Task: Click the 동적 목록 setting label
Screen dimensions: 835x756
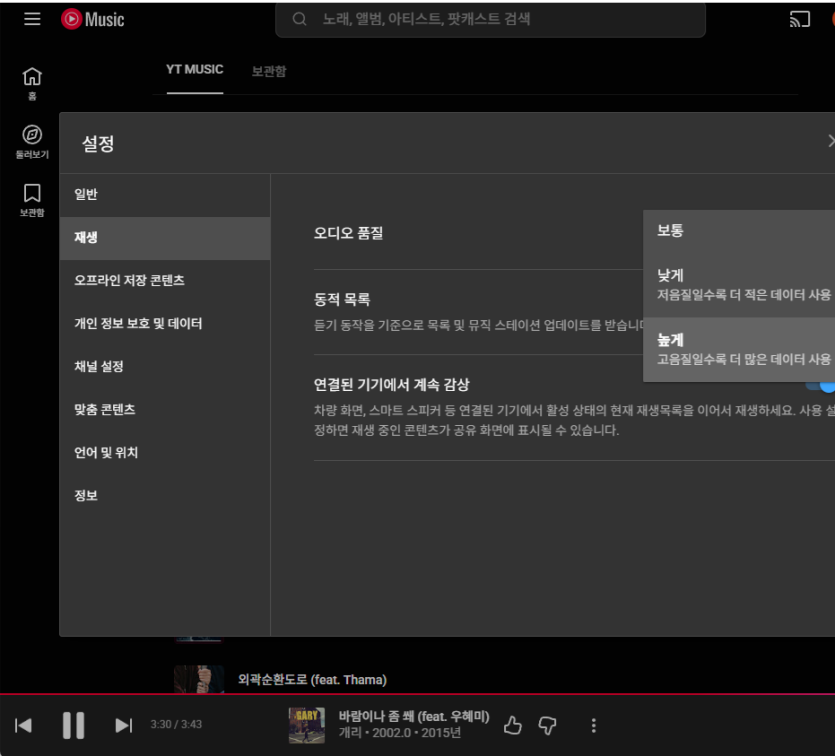Action: click(x=342, y=300)
